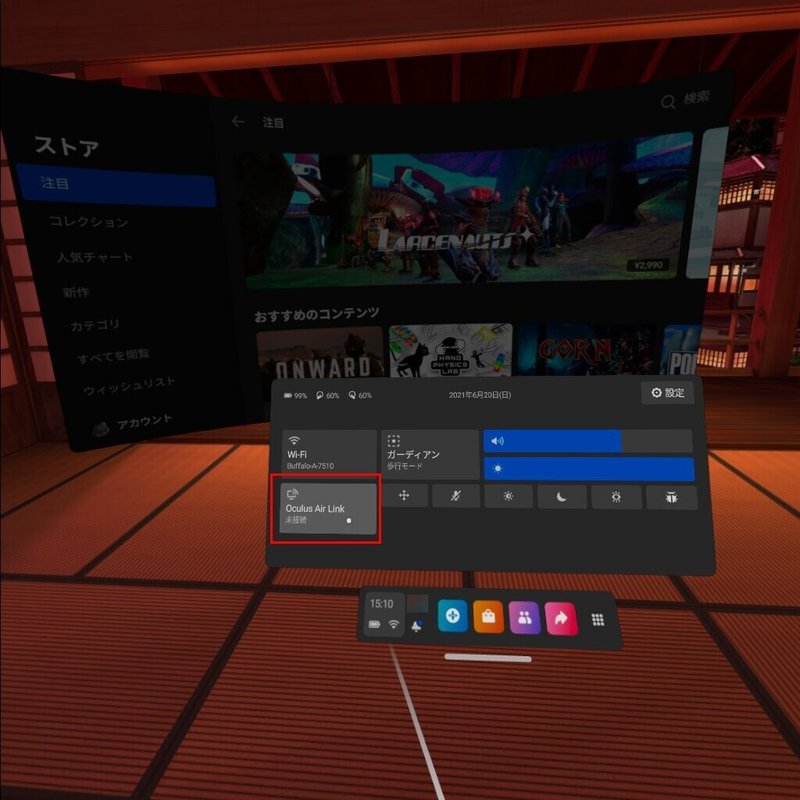Open the Oculus Air Link tile
This screenshot has width=800, height=800.
coord(328,508)
